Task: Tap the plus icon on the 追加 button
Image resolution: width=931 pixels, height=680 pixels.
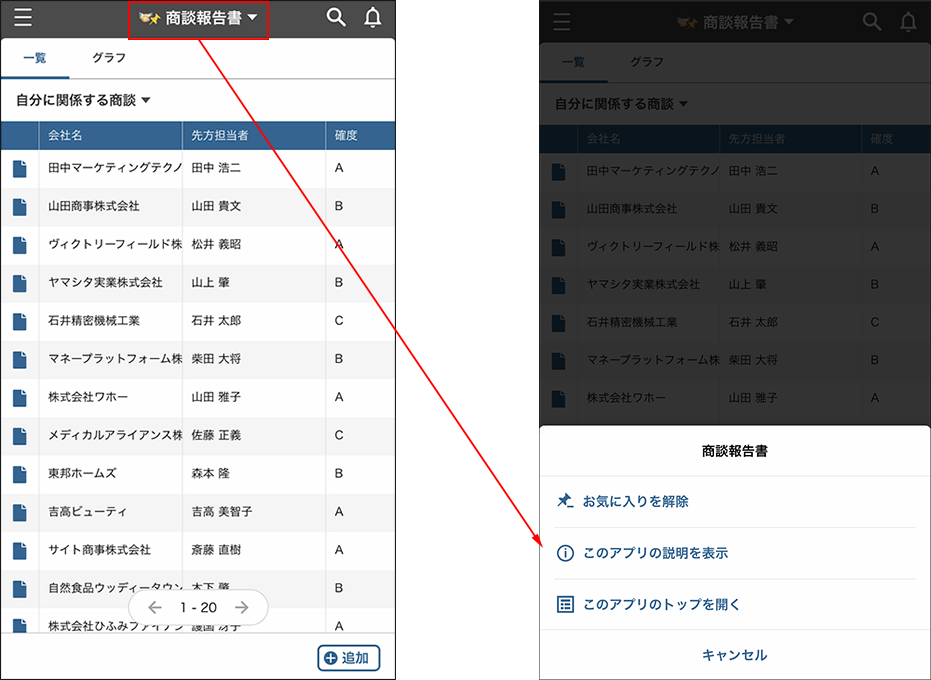Action: (332, 657)
